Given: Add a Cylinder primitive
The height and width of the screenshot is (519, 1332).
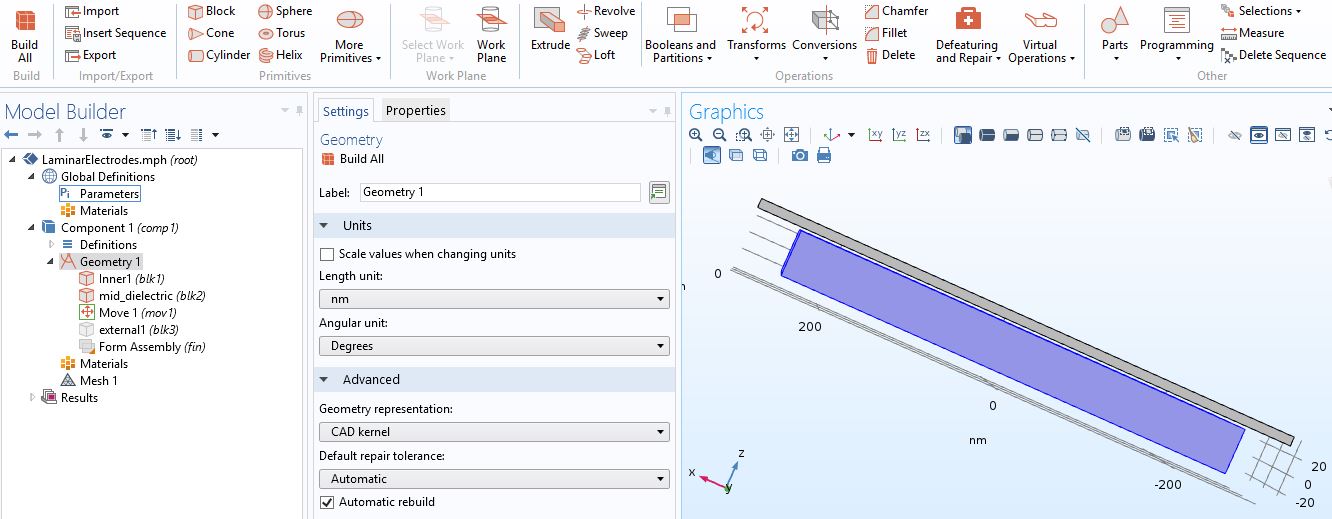Looking at the screenshot, I should click(219, 55).
